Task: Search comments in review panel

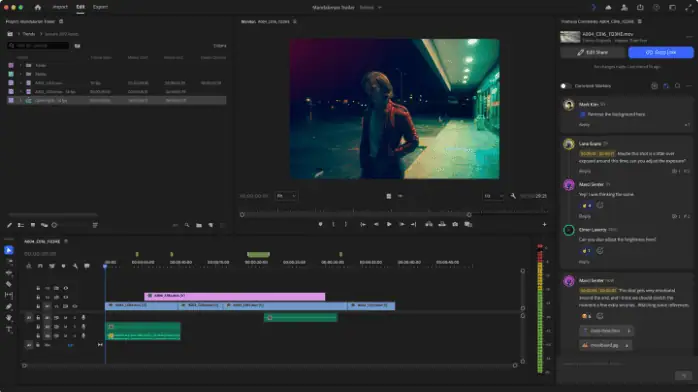Action: point(677,86)
